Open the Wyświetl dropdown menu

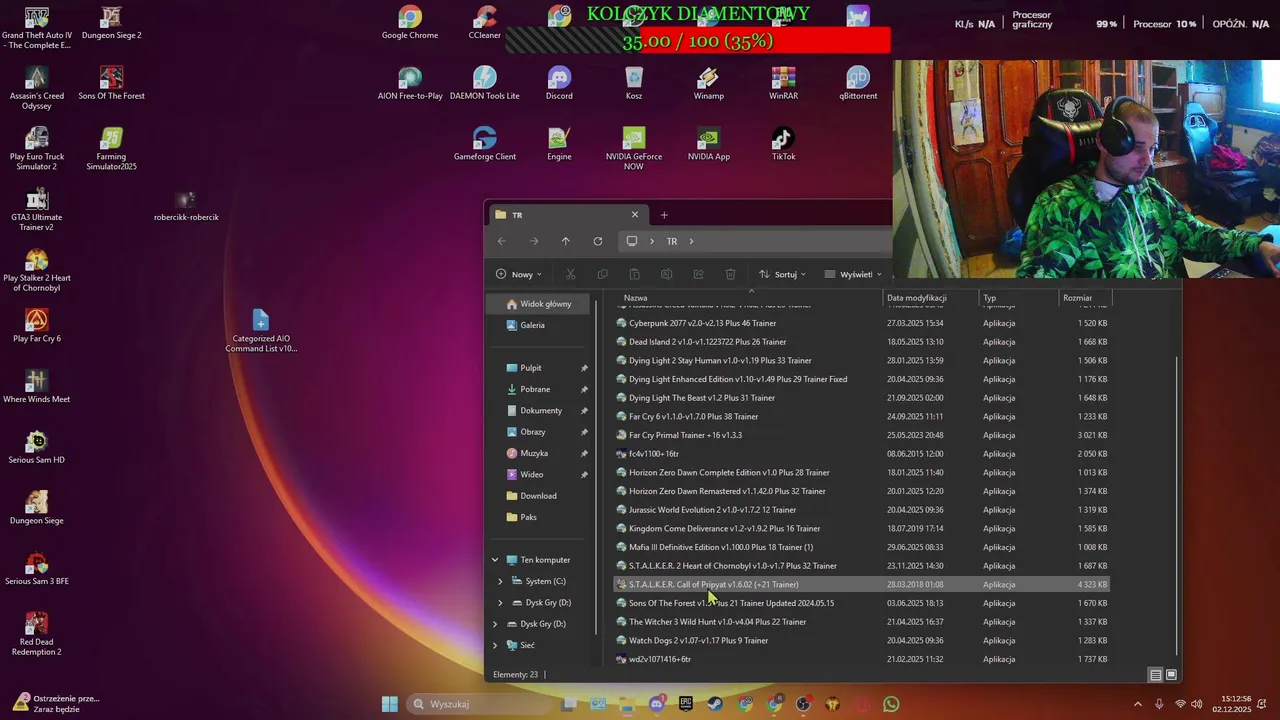click(853, 274)
